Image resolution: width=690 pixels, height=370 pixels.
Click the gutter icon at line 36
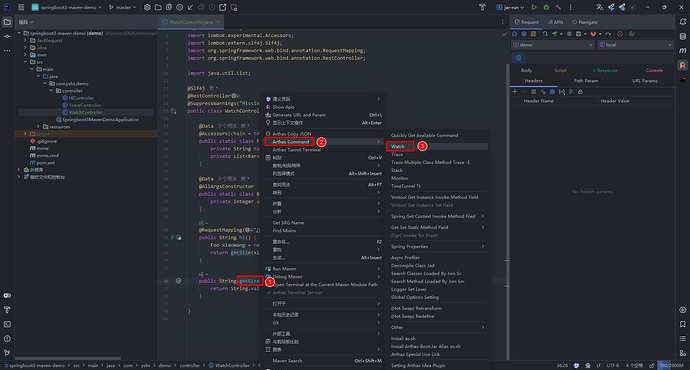179,281
